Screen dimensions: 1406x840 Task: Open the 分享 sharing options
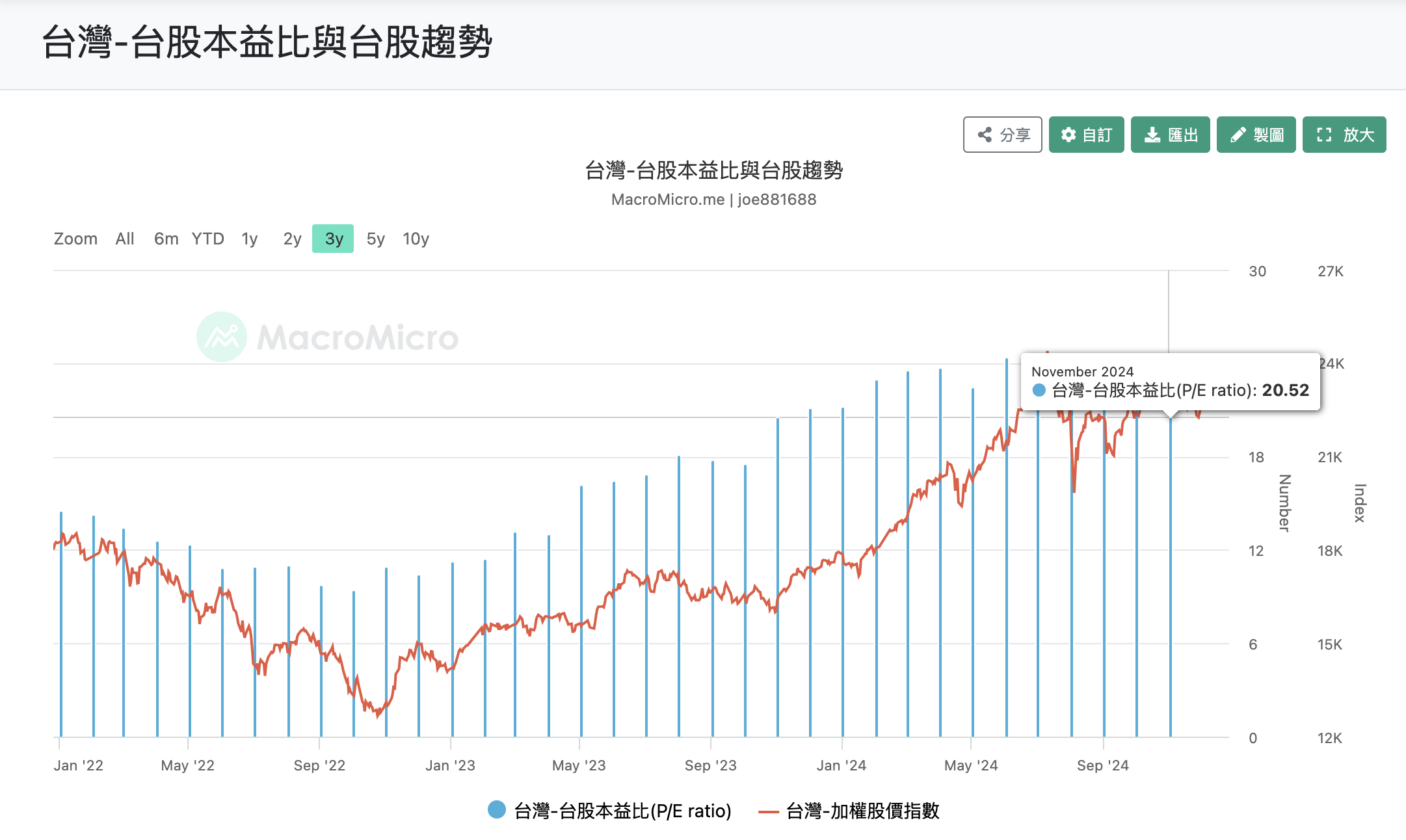pos(1002,135)
